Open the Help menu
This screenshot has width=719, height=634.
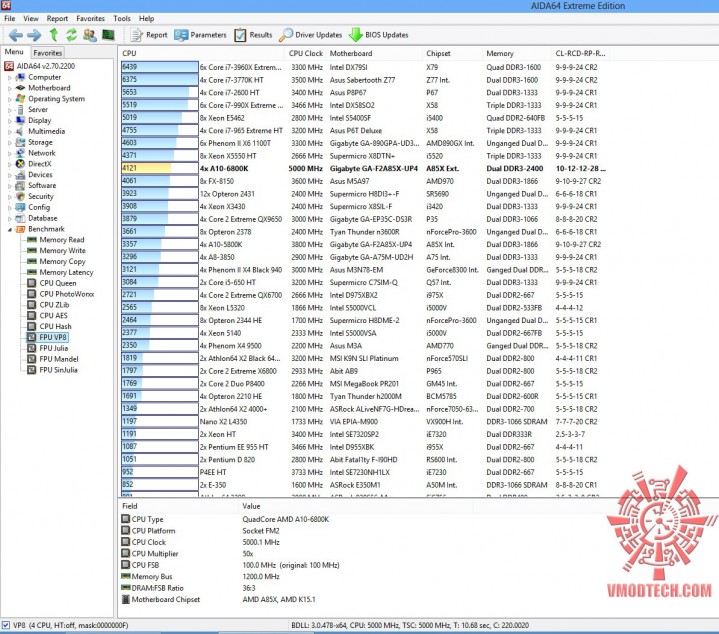[147, 18]
